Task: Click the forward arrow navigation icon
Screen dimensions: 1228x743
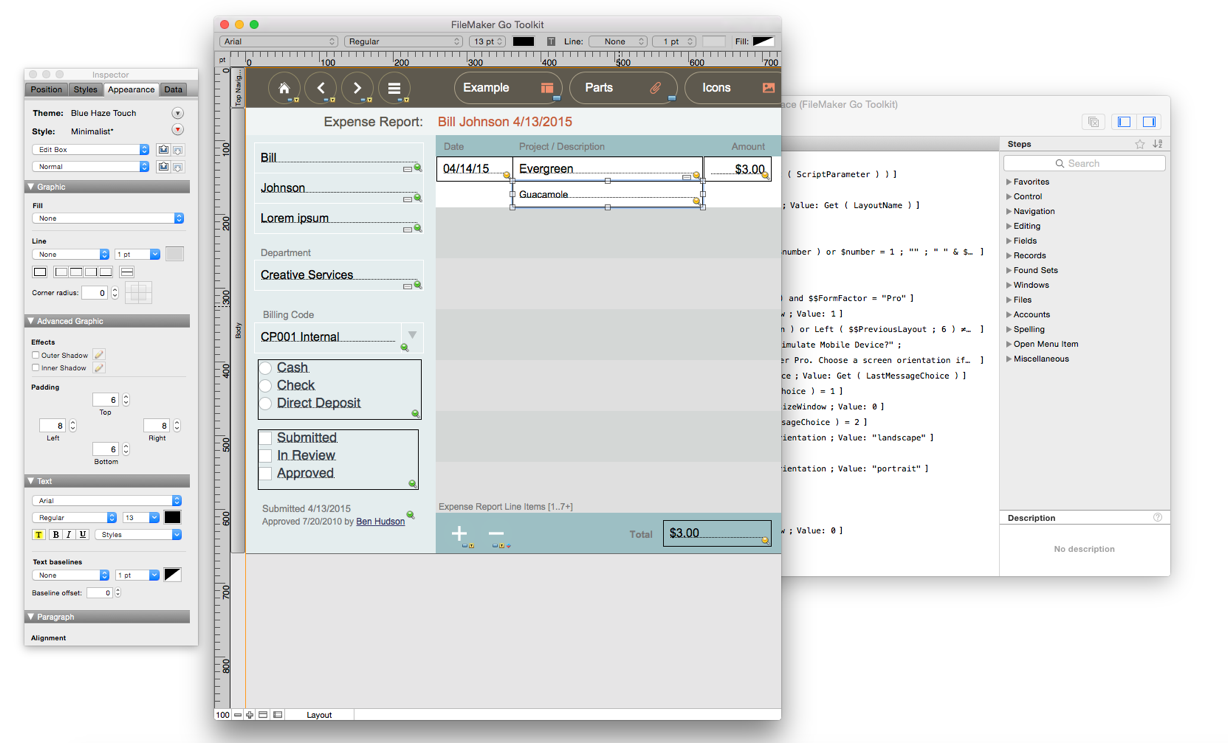Action: coord(357,88)
